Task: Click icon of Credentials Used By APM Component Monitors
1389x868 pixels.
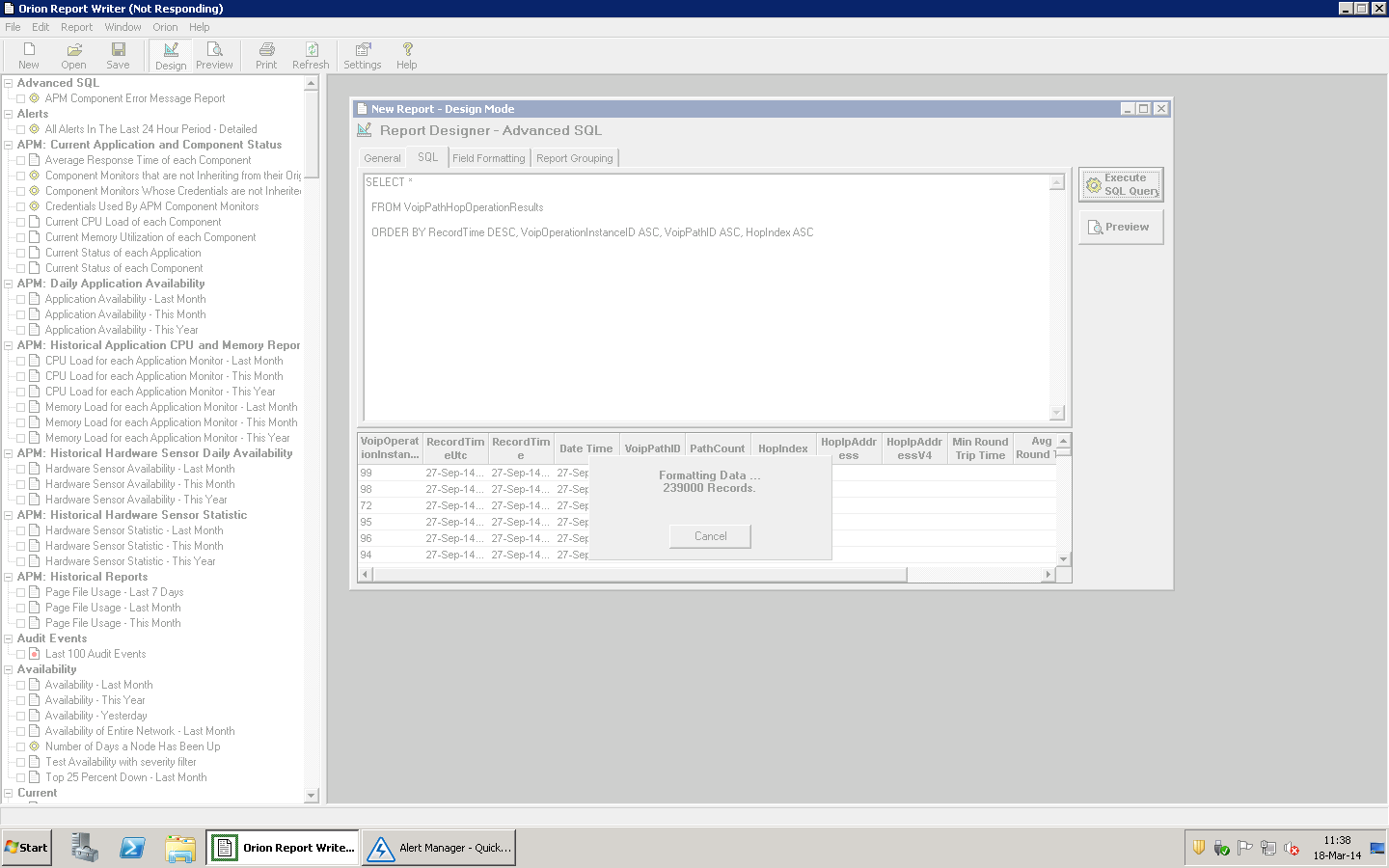Action: [35, 206]
